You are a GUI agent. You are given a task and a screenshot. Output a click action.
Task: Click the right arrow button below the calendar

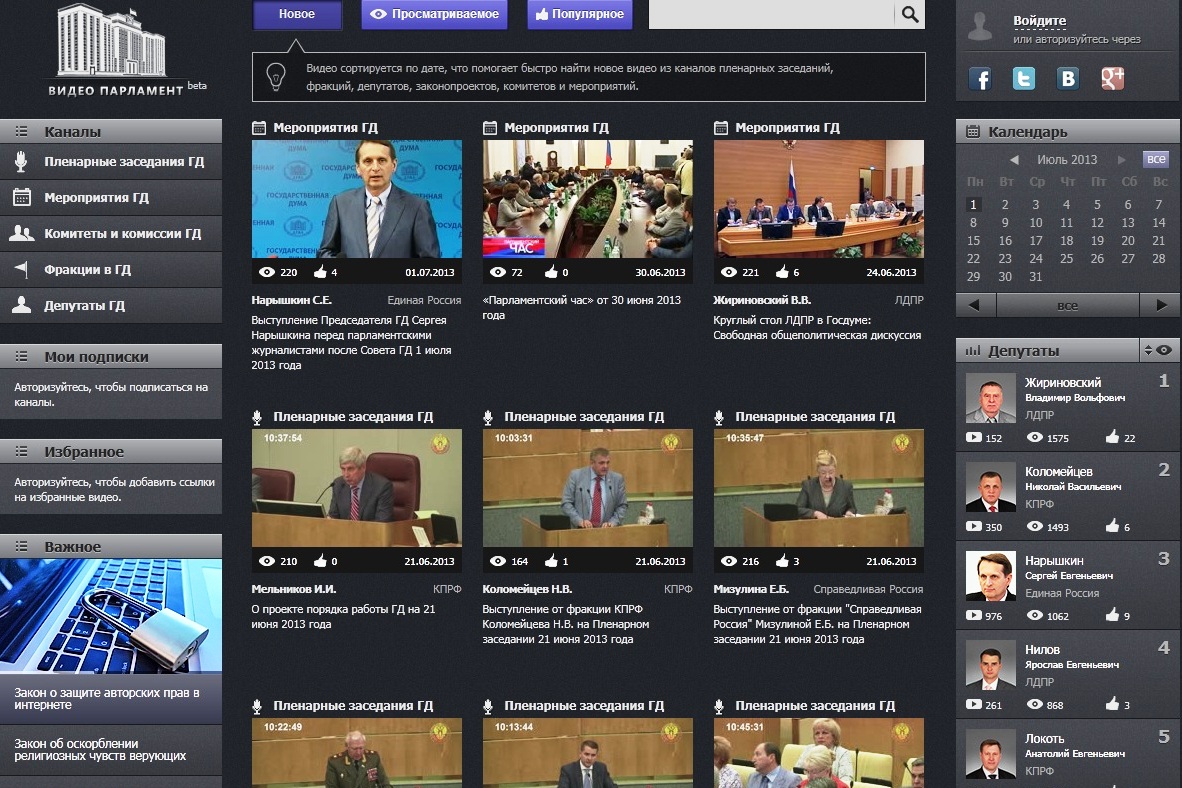coord(1160,305)
